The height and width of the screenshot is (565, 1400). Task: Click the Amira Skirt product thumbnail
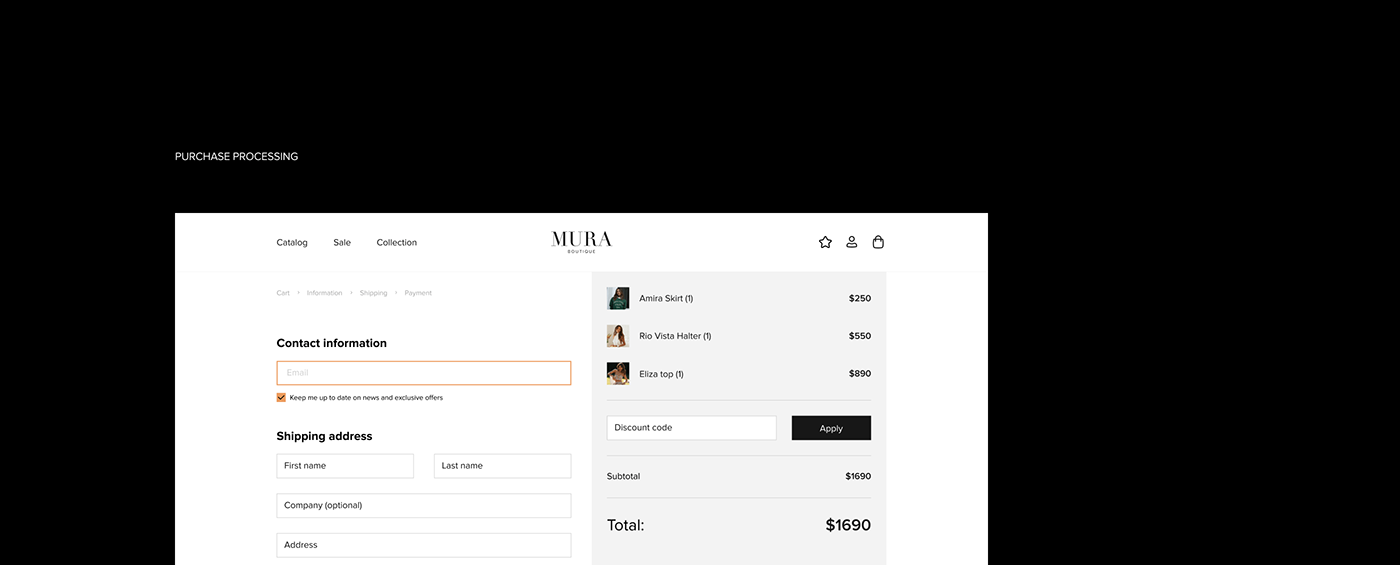pyautogui.click(x=618, y=298)
